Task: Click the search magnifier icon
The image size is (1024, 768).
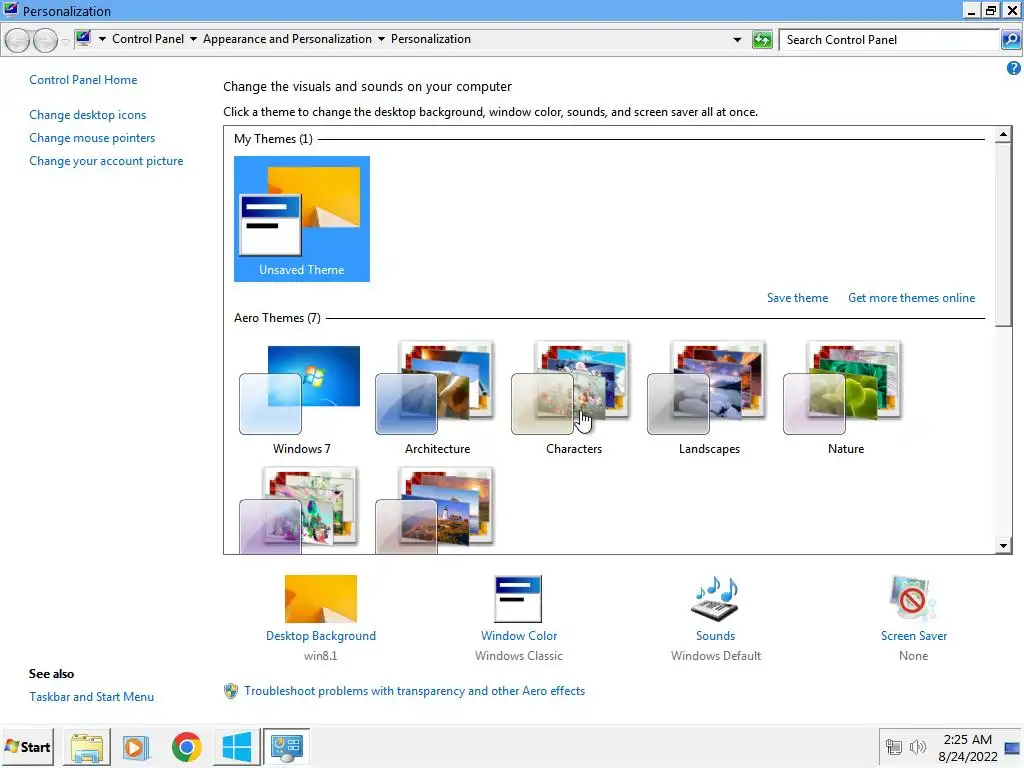Action: tap(1011, 40)
